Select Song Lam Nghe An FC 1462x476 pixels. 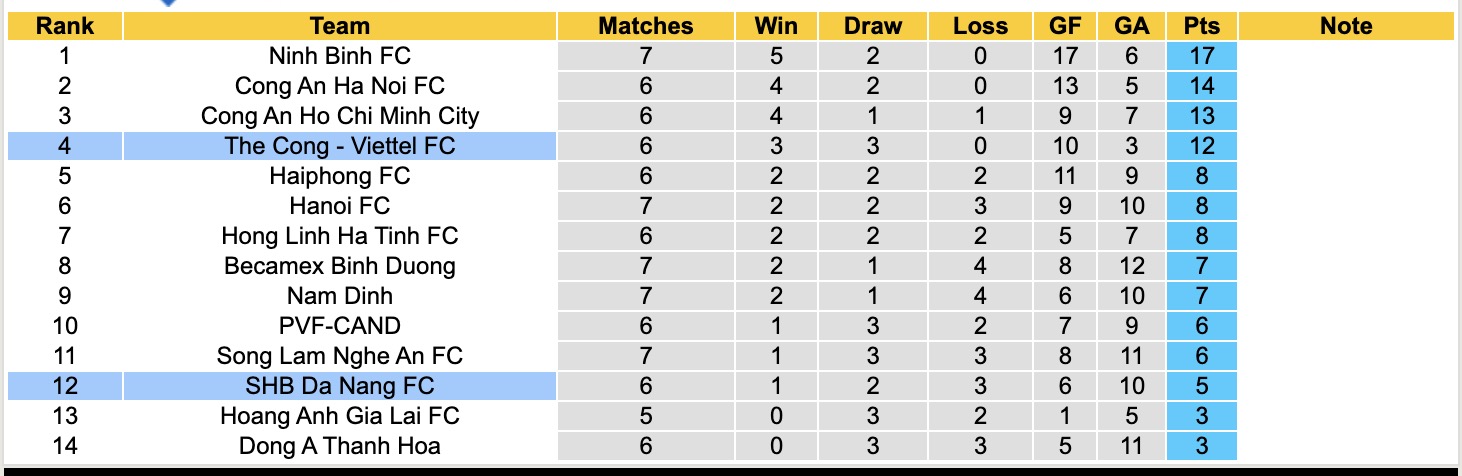click(x=340, y=356)
